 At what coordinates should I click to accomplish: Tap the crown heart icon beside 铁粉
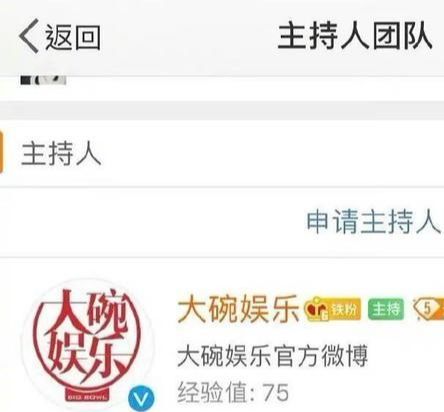pyautogui.click(x=316, y=310)
